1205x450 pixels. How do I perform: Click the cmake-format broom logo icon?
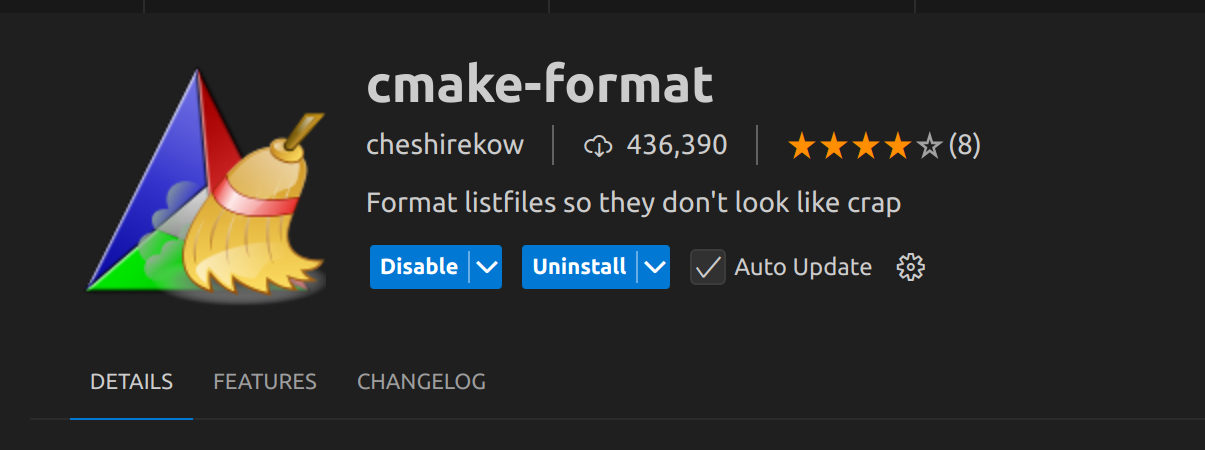pos(205,185)
